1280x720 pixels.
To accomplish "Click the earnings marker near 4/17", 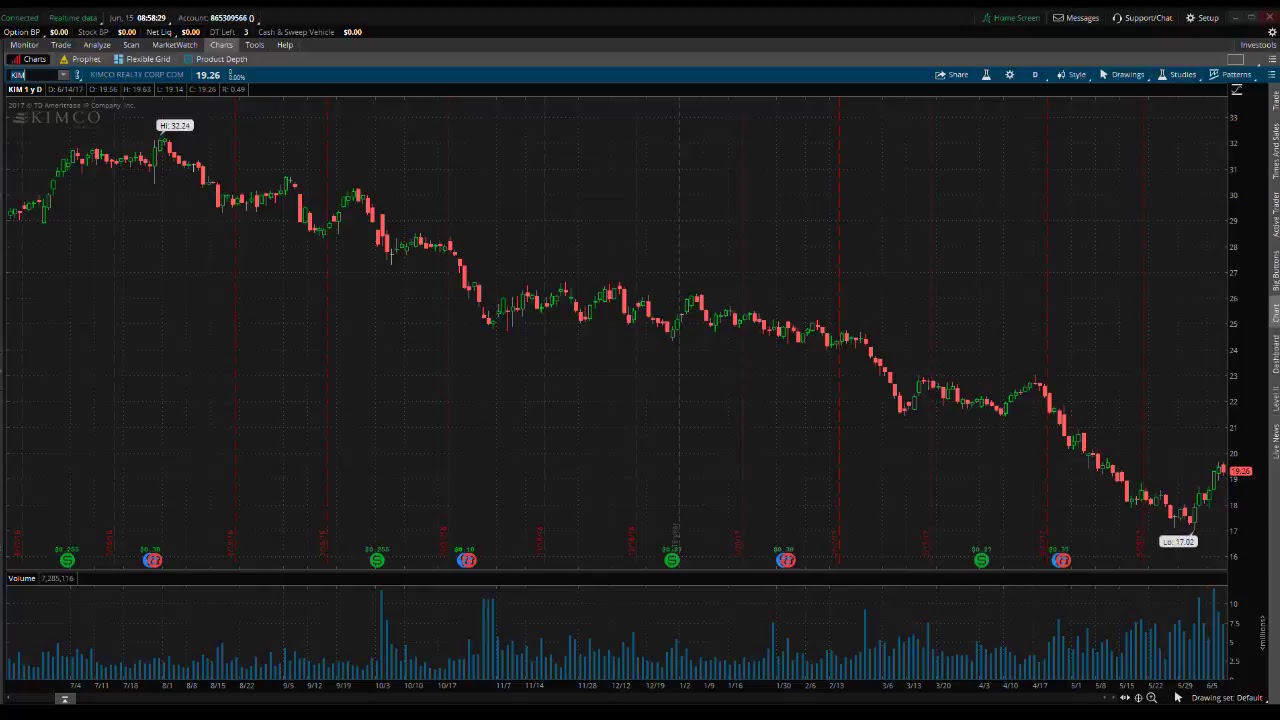I will 1061,561.
